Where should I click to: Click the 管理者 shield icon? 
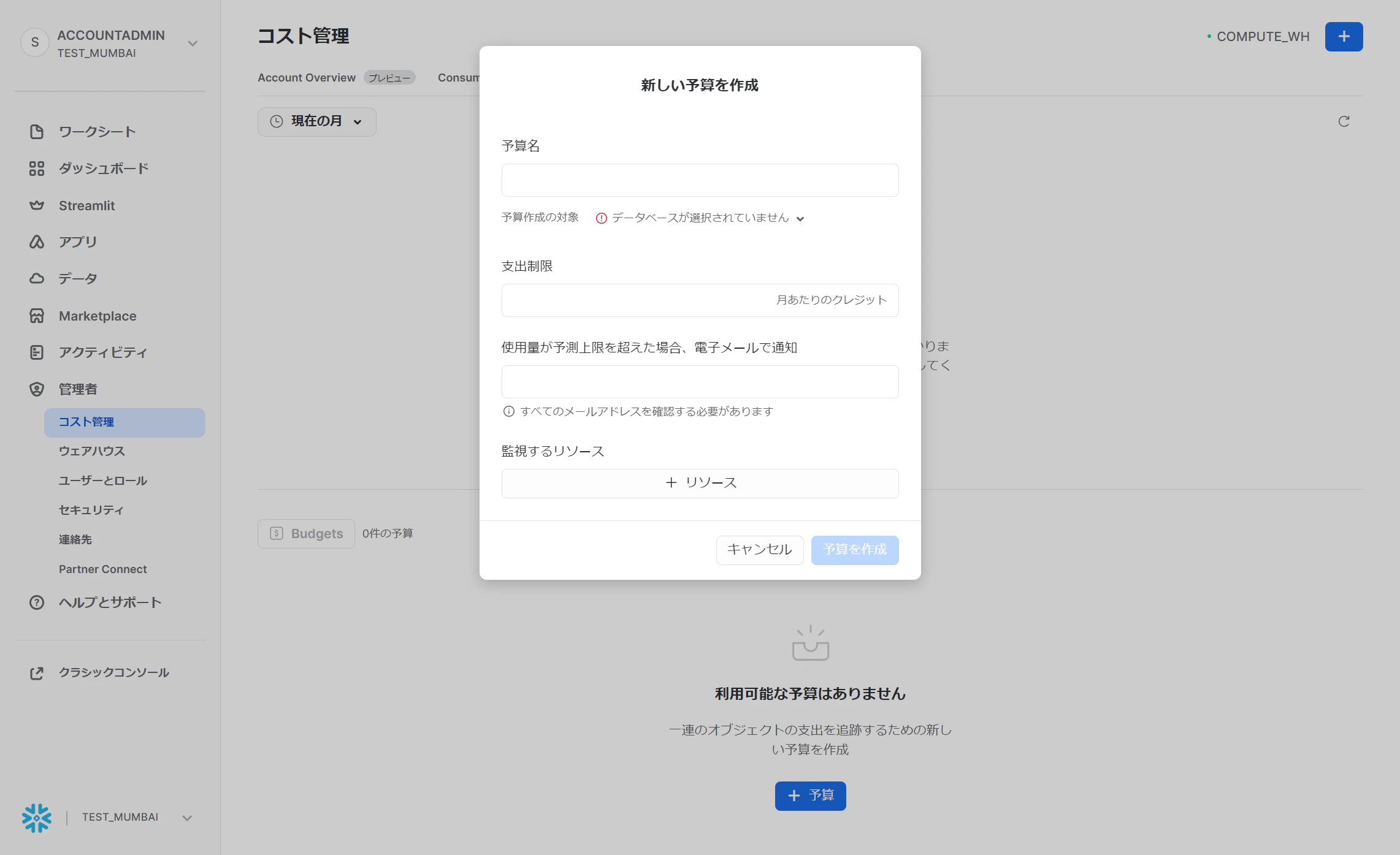(x=37, y=389)
